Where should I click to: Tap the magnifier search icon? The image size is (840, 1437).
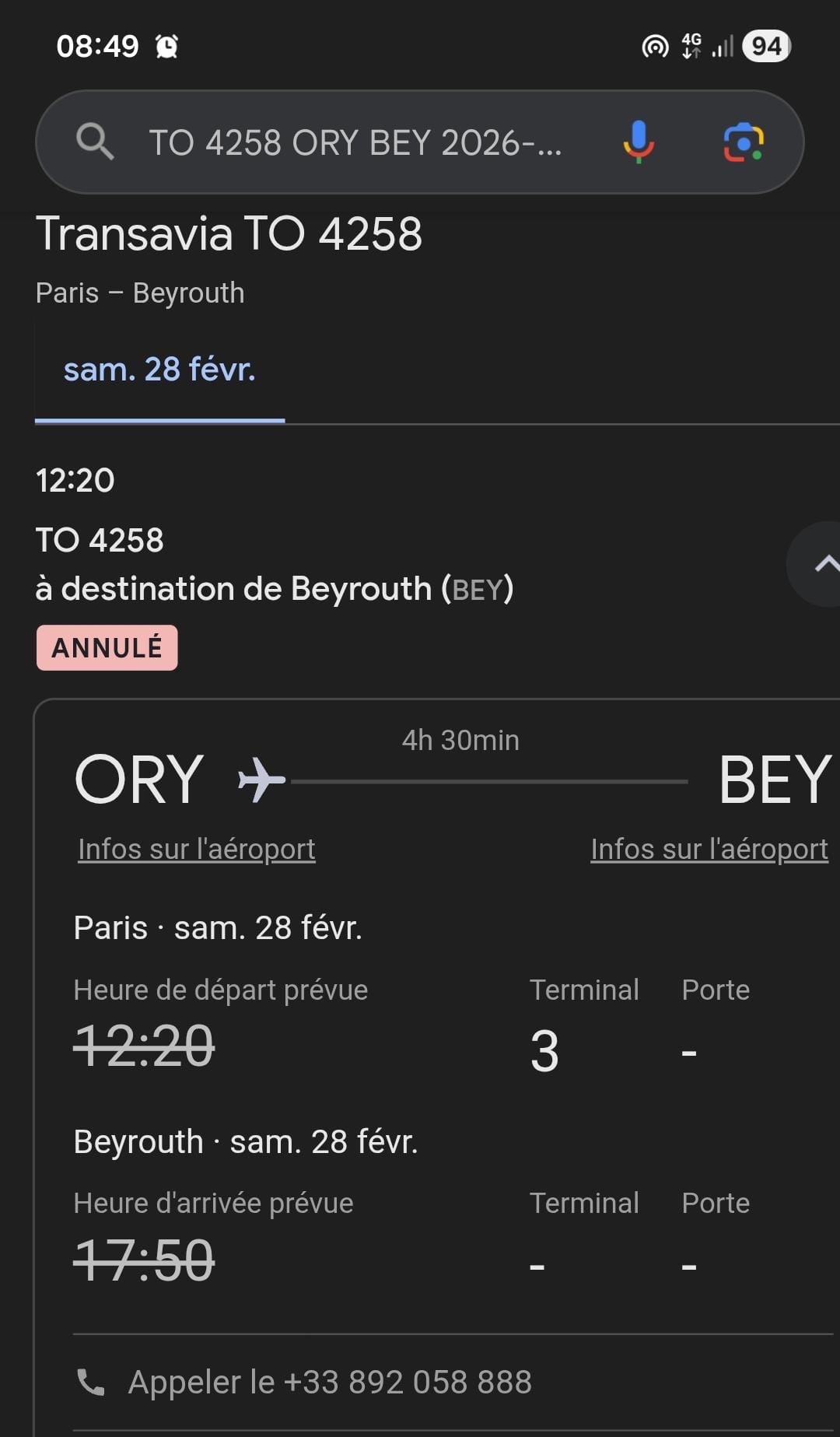coord(95,142)
